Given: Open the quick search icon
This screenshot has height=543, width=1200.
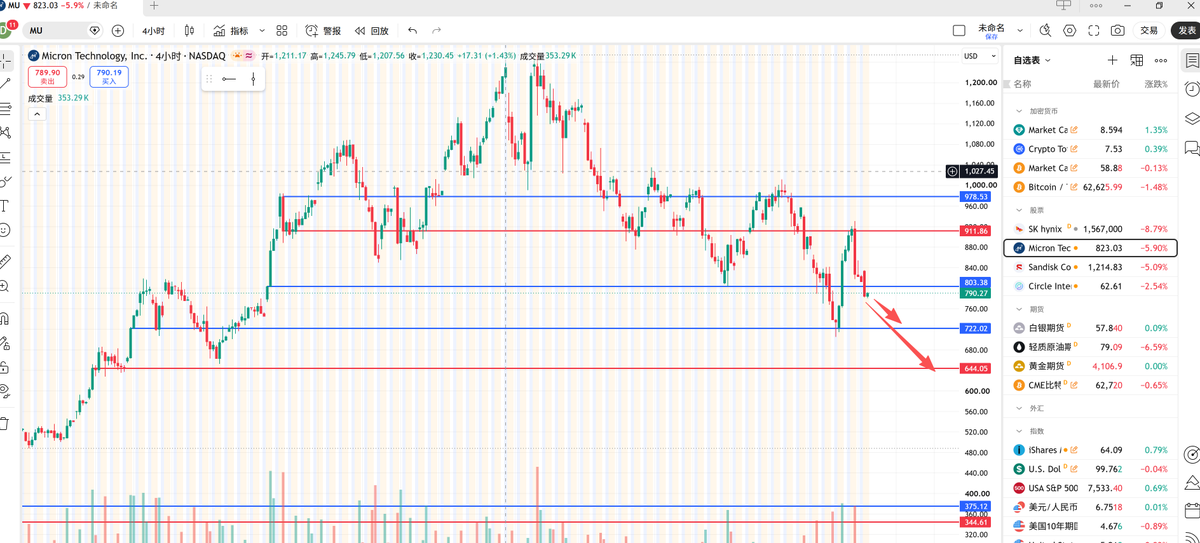Looking at the screenshot, I should click(1045, 31).
